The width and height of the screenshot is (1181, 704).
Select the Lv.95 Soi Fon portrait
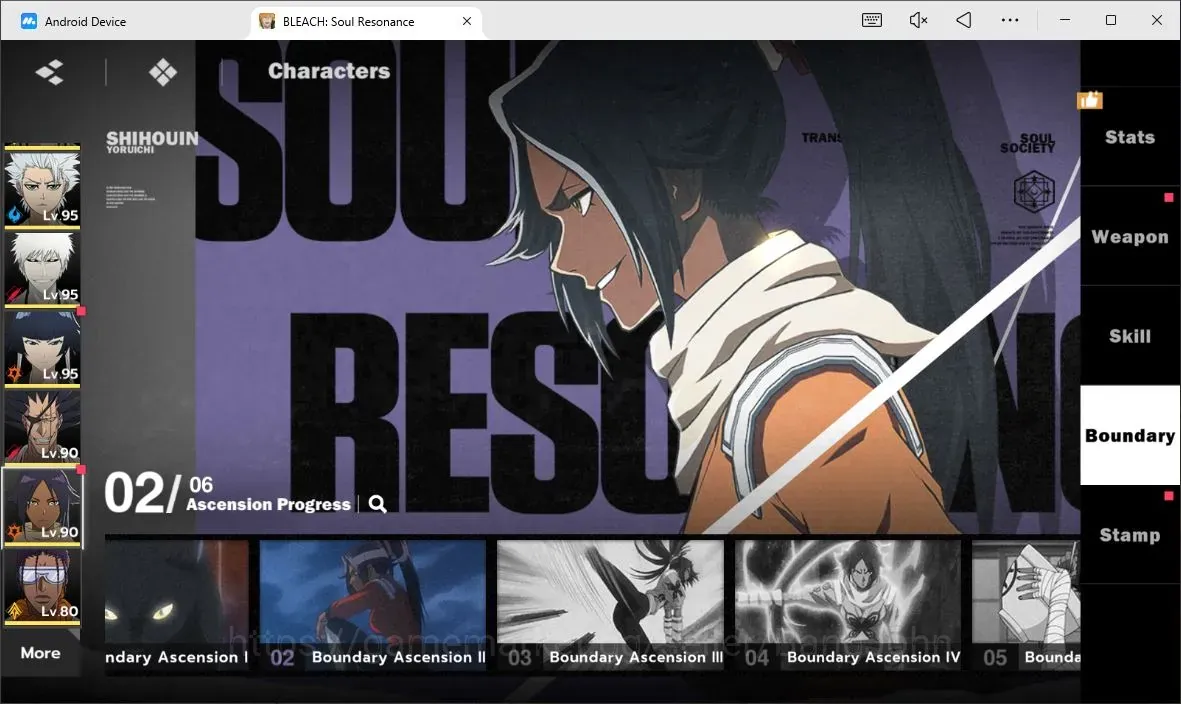coord(42,347)
